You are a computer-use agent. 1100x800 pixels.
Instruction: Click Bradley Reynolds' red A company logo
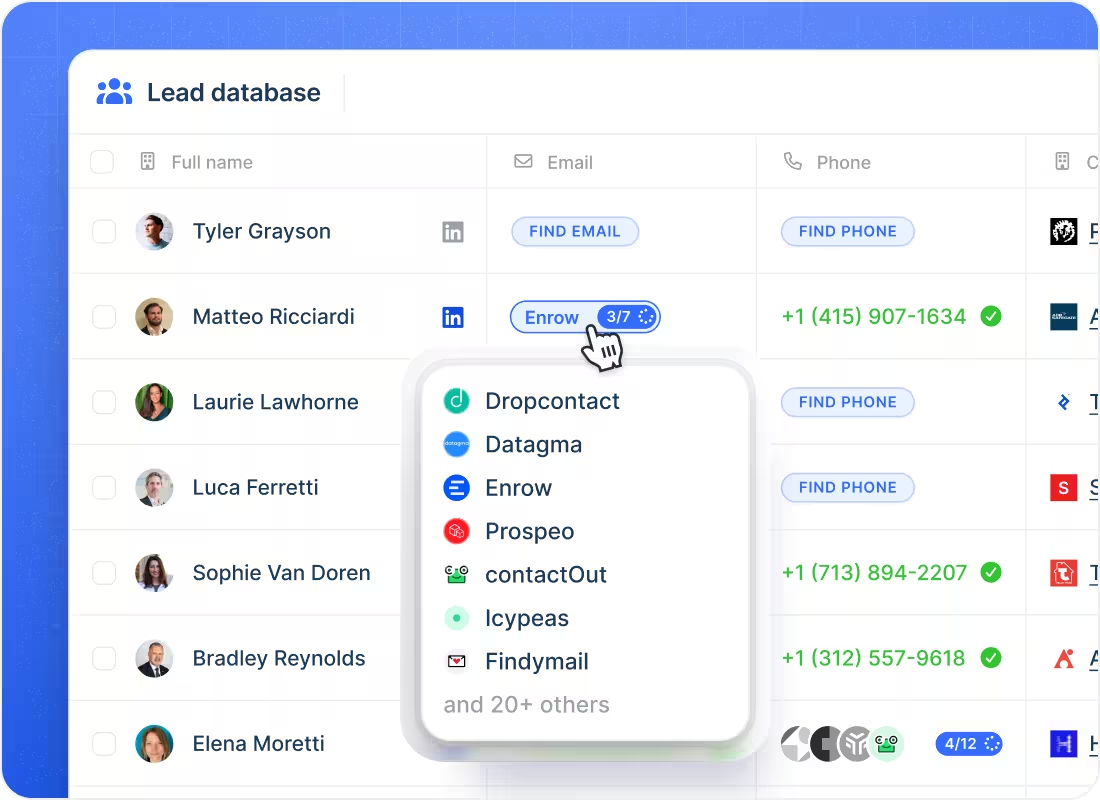click(1064, 658)
